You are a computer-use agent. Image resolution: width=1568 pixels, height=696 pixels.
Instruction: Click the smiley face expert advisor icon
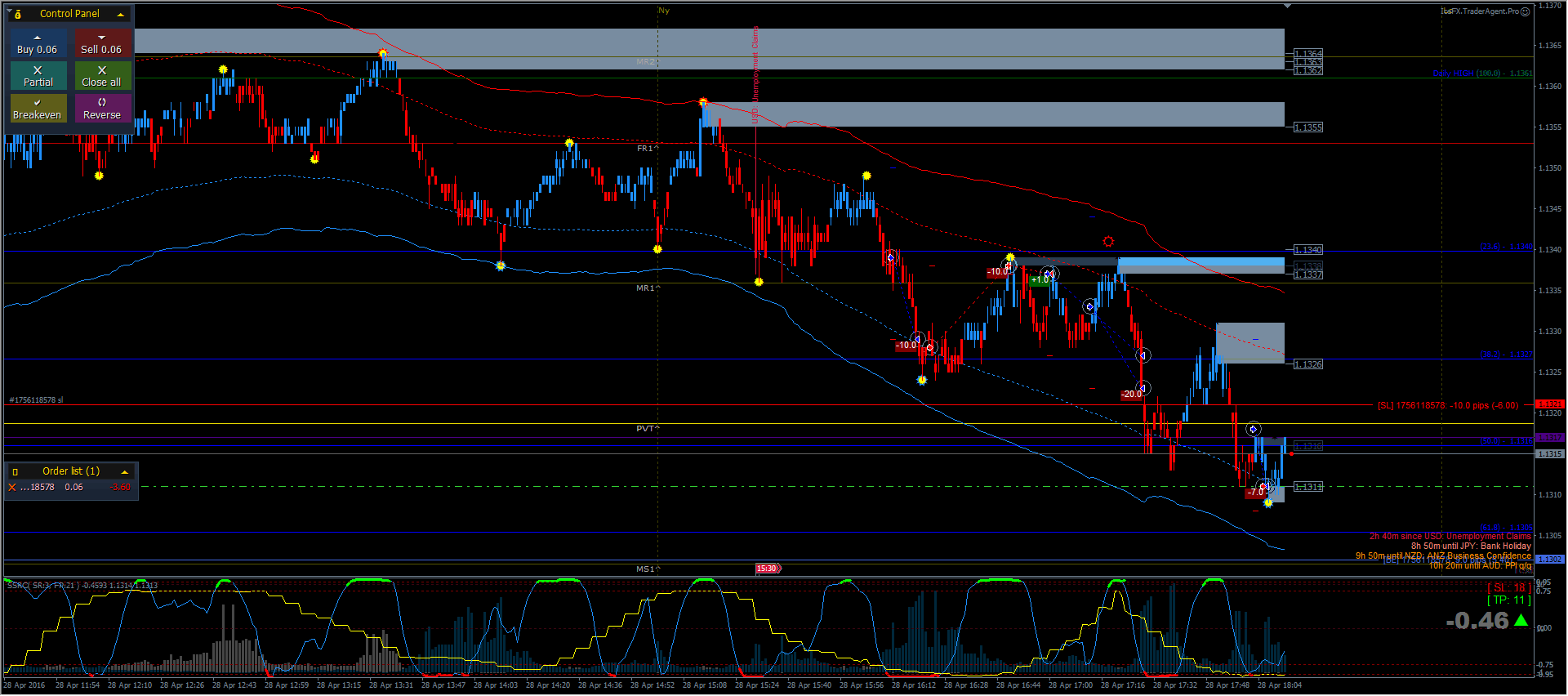coord(1525,11)
